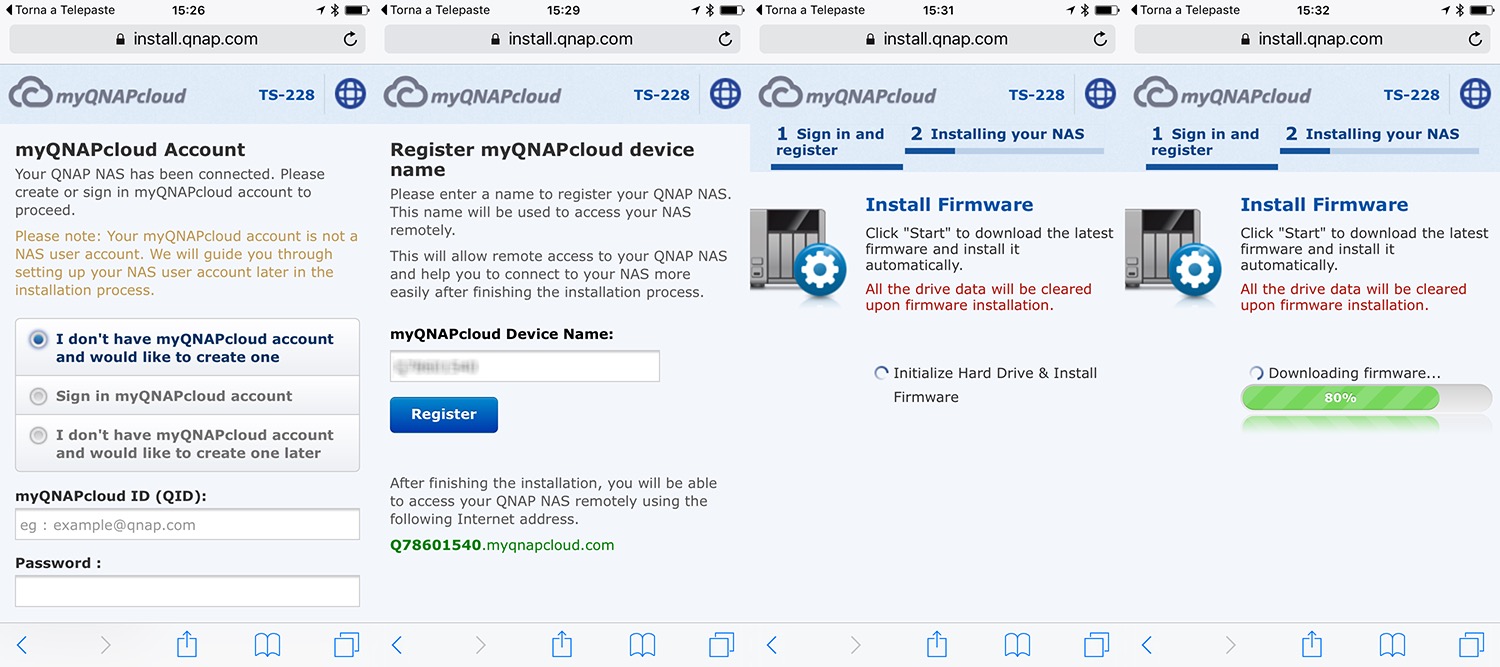Open share sheet on the 15:29 screen

(x=562, y=643)
